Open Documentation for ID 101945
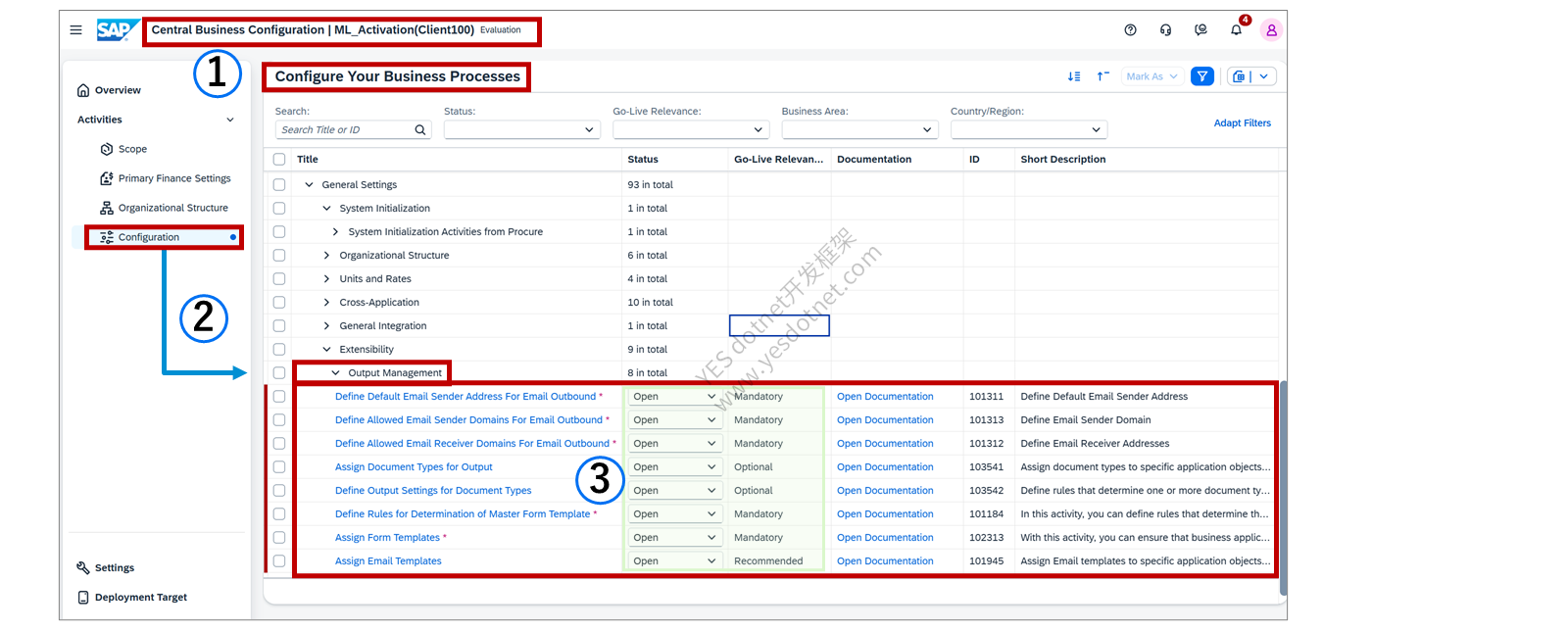This screenshot has height=631, width=1568. click(885, 561)
